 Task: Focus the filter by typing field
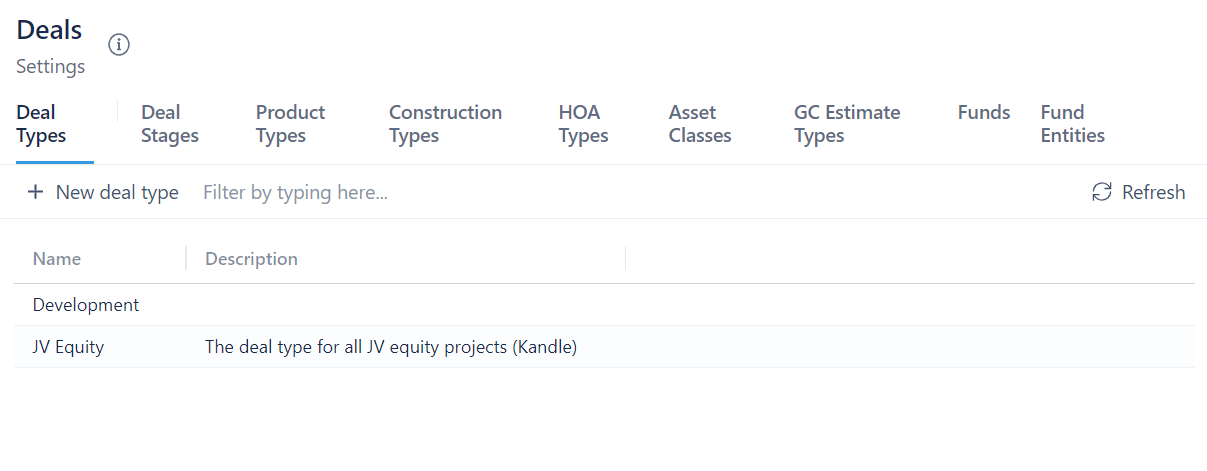pos(400,192)
